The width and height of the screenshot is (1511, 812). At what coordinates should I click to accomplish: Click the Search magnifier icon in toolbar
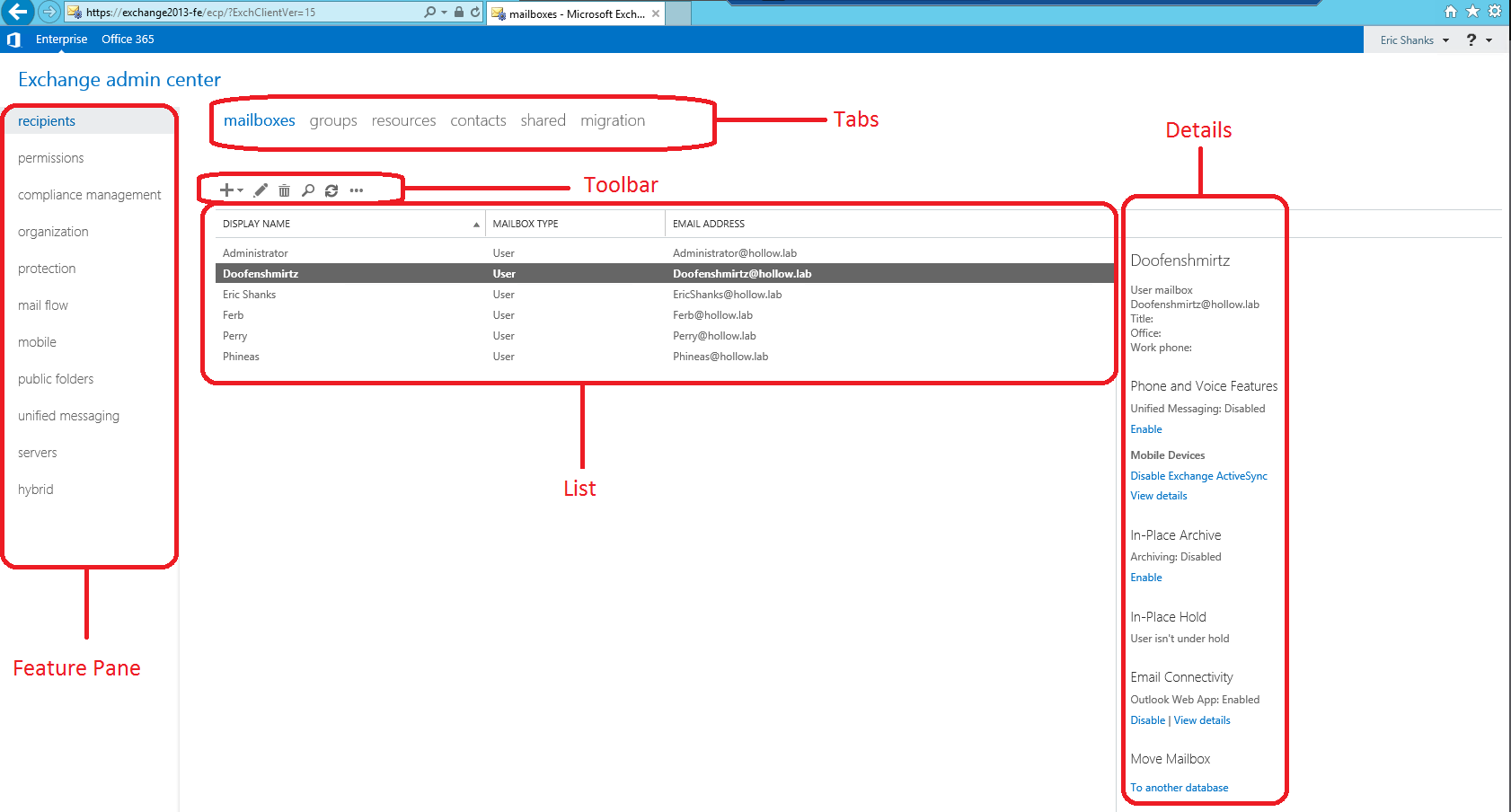pyautogui.click(x=308, y=190)
